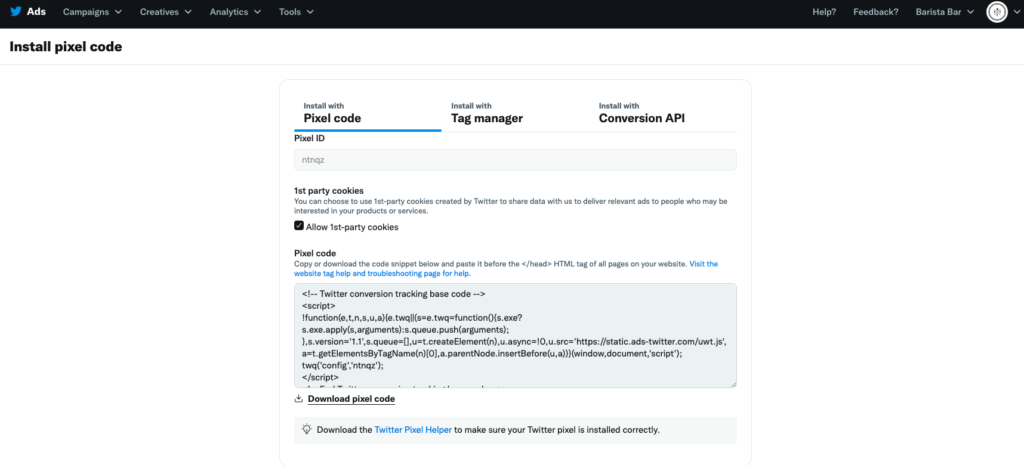The height and width of the screenshot is (465, 1024).
Task: Open the Help? link in header
Action: point(824,12)
